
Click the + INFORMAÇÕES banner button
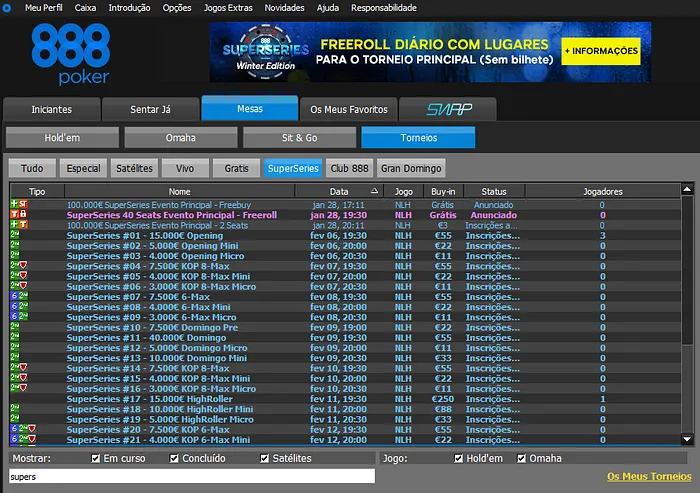(601, 51)
